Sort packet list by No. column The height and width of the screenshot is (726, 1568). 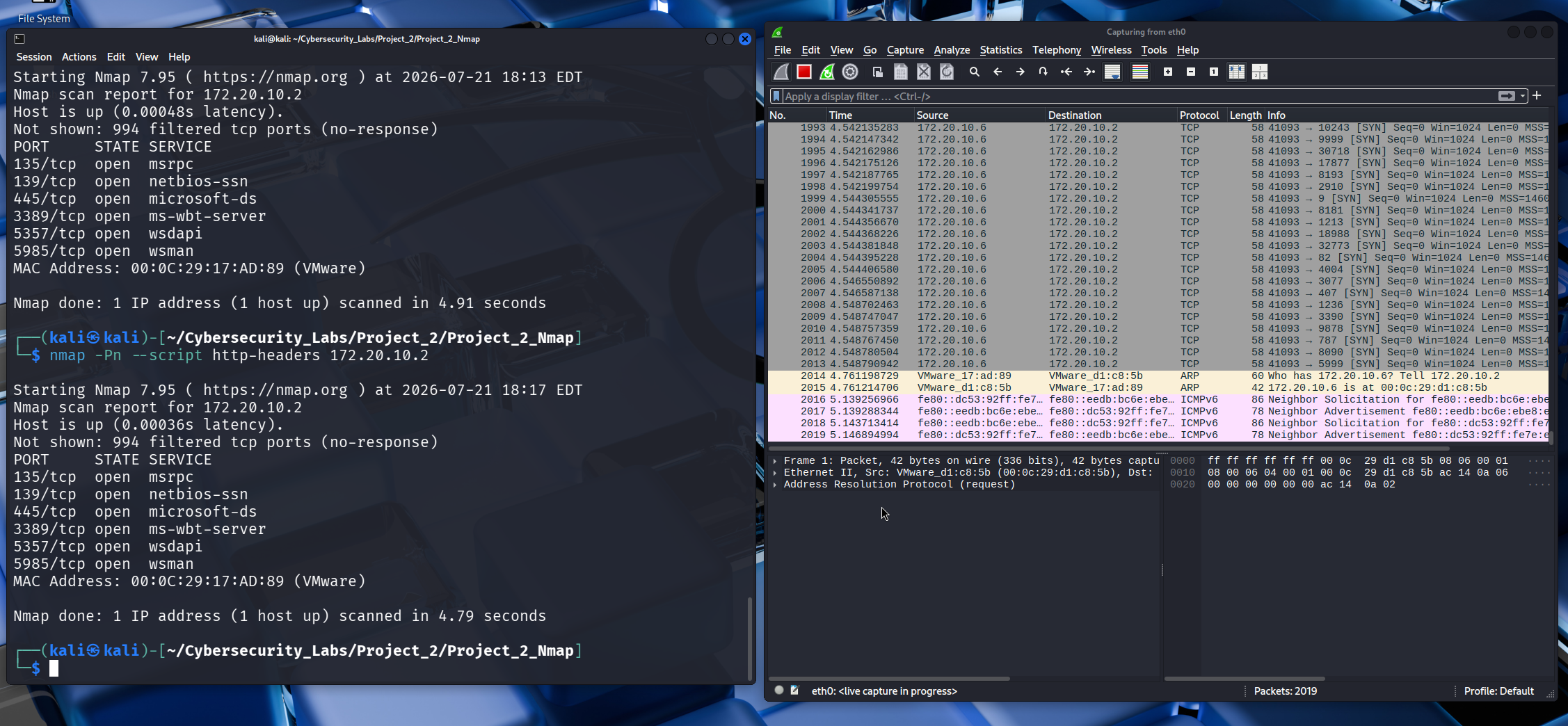(x=797, y=115)
